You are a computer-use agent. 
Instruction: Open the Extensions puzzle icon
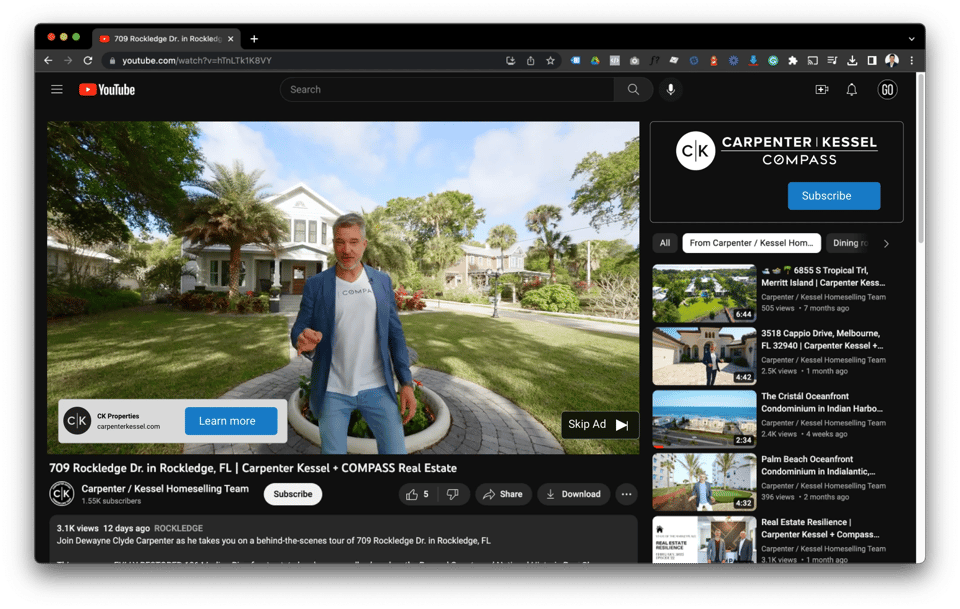[x=792, y=60]
